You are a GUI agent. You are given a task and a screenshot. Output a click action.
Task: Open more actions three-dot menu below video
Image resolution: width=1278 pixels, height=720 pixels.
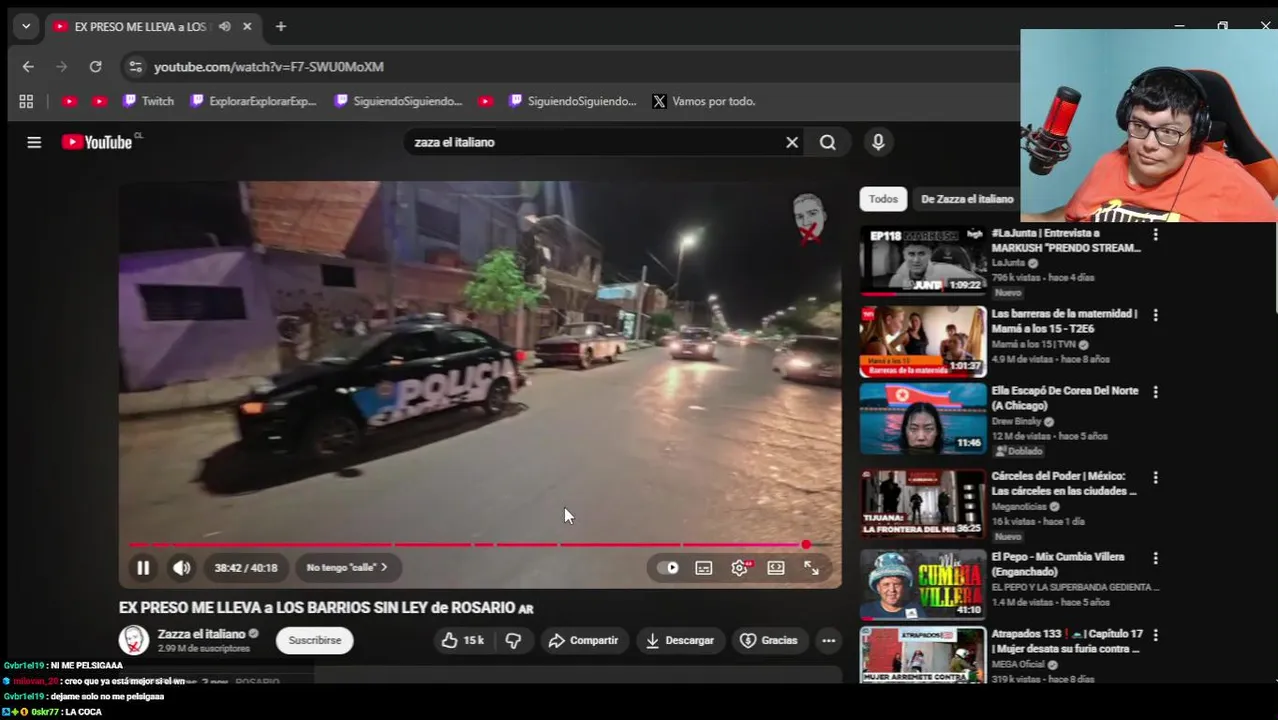pyautogui.click(x=829, y=640)
